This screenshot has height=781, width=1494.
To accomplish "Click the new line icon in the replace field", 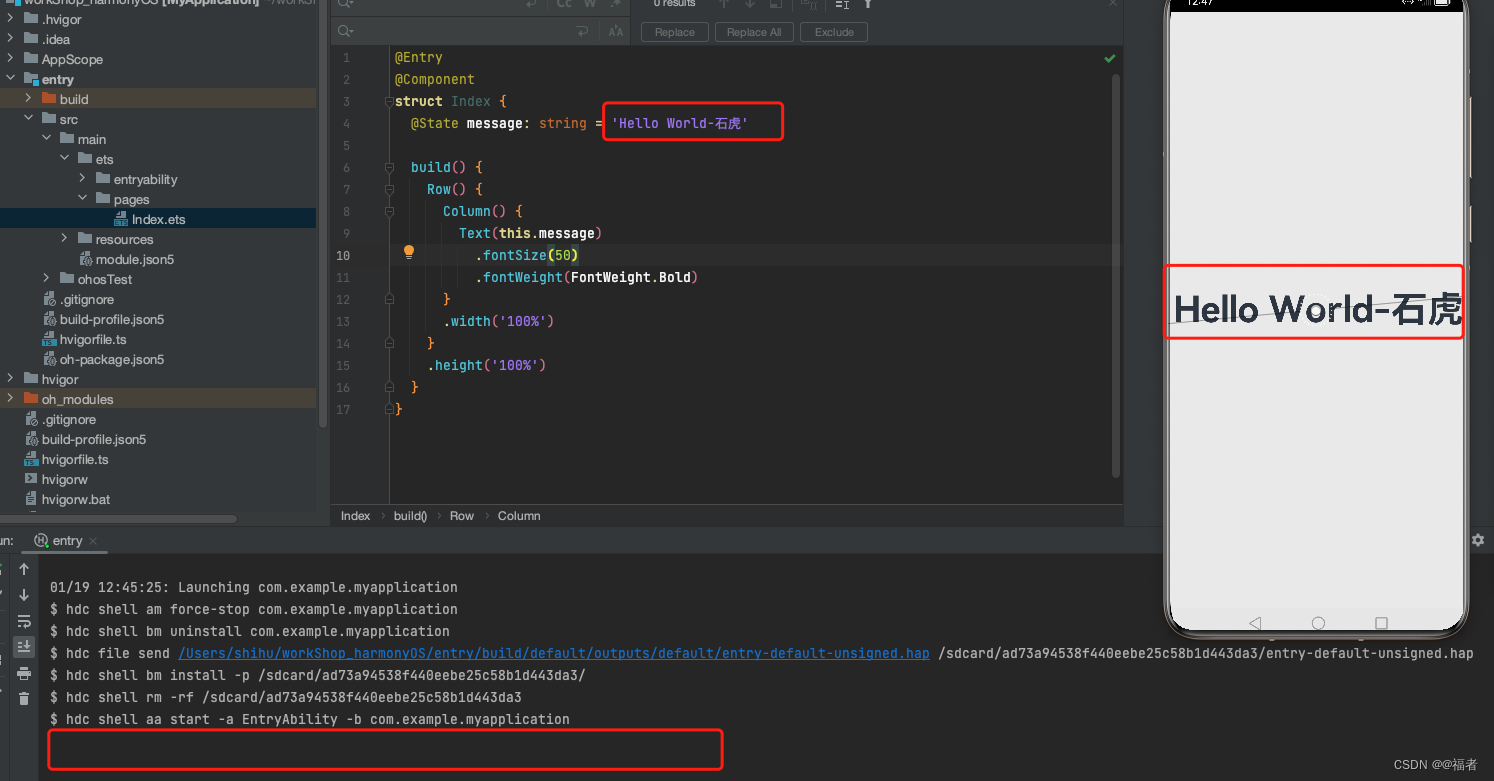I will (582, 32).
